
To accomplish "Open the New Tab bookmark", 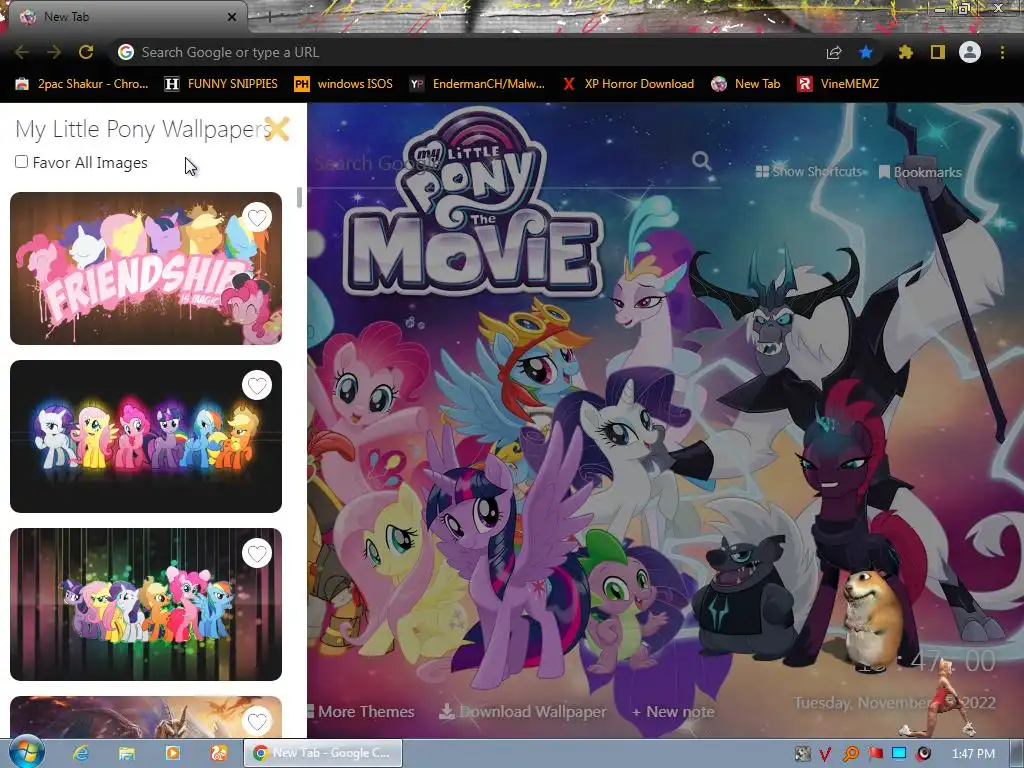I will pos(746,84).
